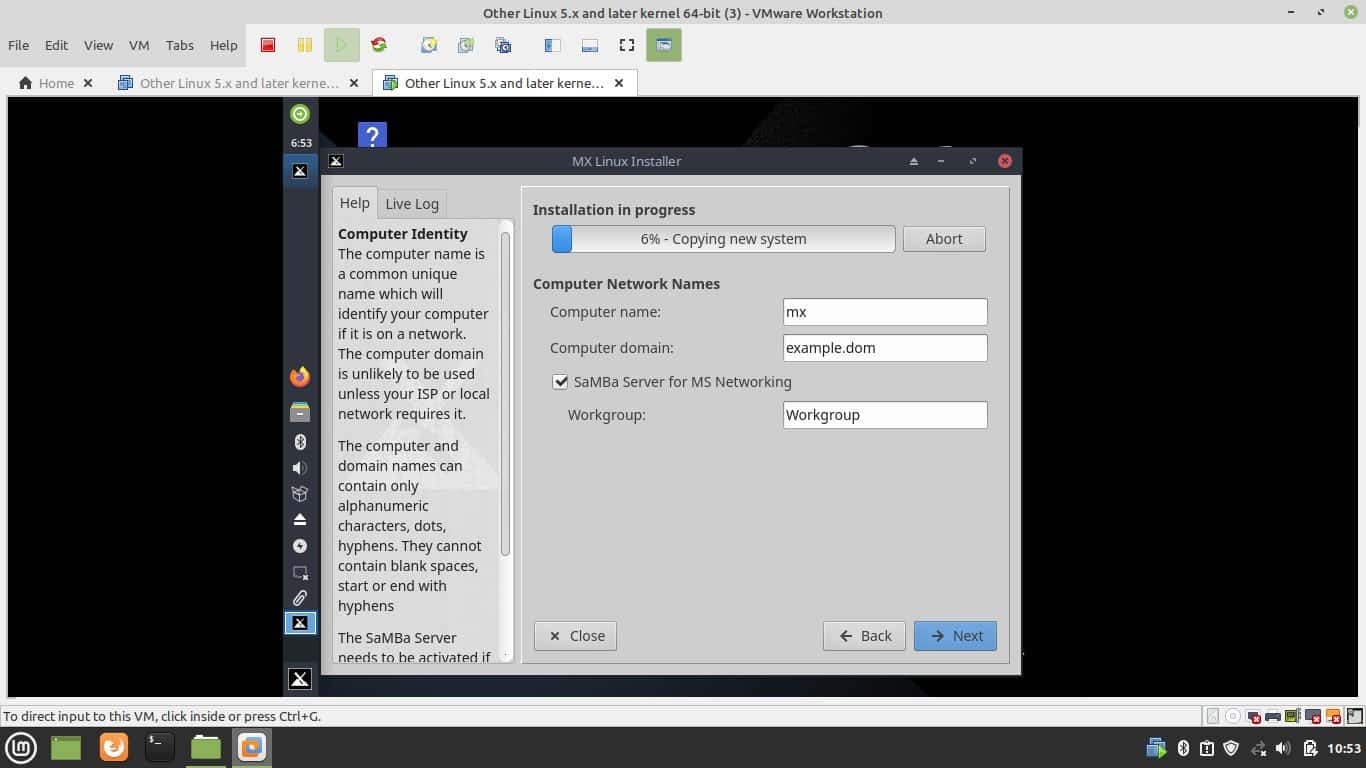Screen dimensions: 1366x768
Task: Revert to snapshot toolbar icon
Action: click(x=466, y=45)
